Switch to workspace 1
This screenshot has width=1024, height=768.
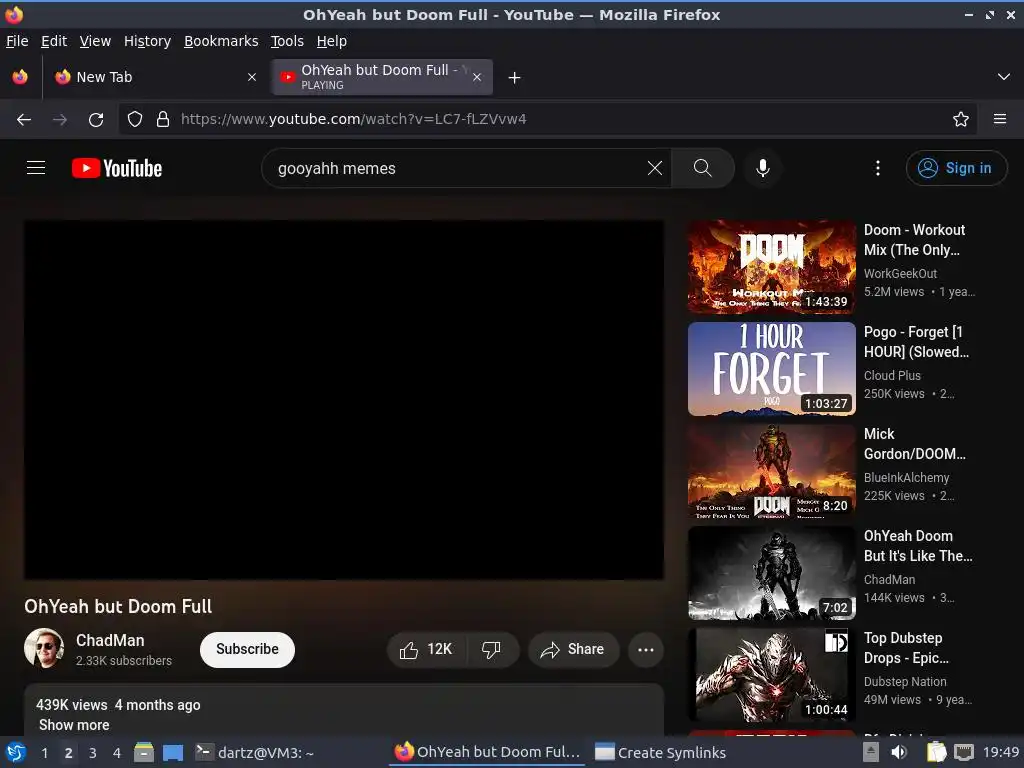[44, 752]
